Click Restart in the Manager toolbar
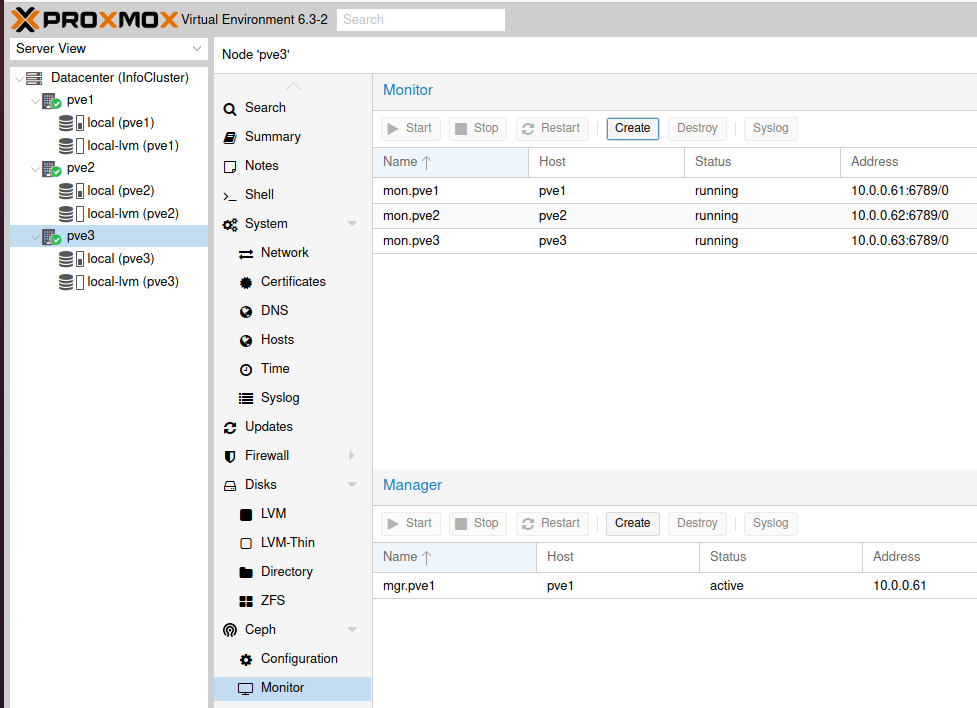Viewport: 977px width, 708px height. (x=552, y=524)
